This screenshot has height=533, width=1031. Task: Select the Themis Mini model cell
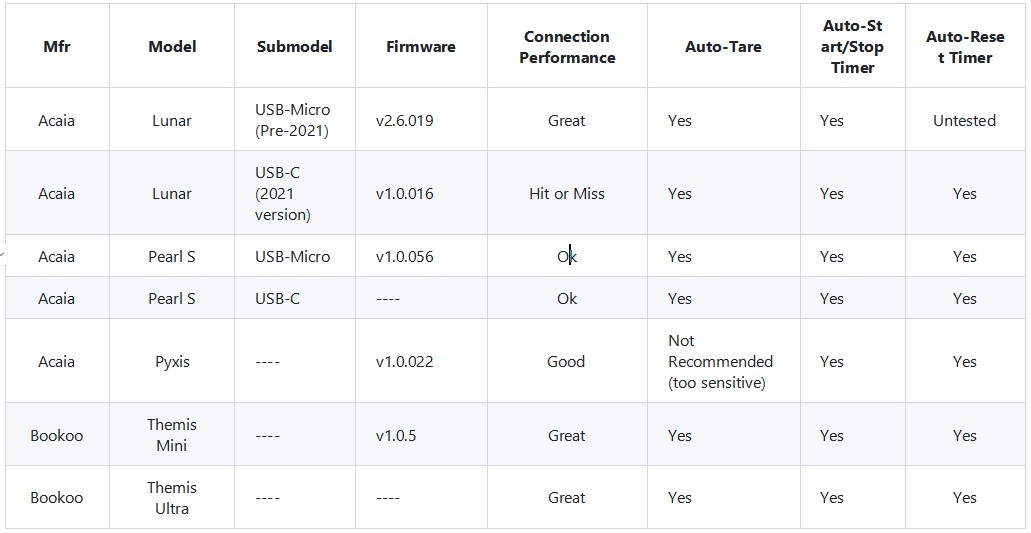coord(172,435)
